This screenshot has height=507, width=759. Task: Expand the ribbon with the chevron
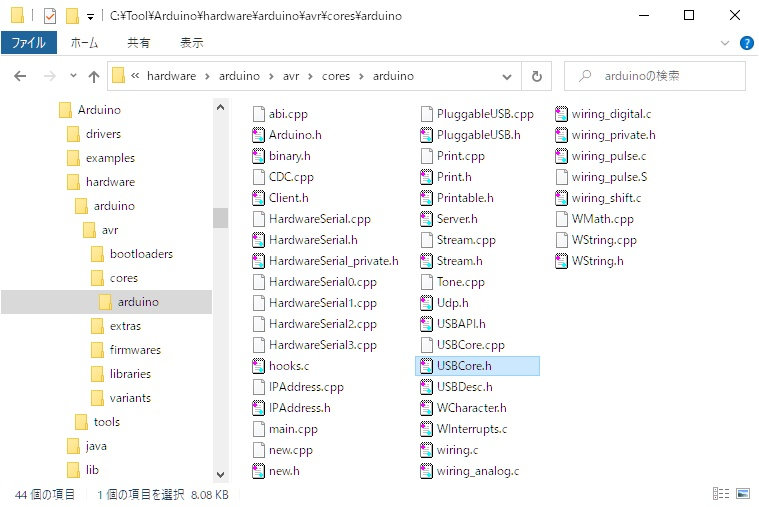(725, 43)
